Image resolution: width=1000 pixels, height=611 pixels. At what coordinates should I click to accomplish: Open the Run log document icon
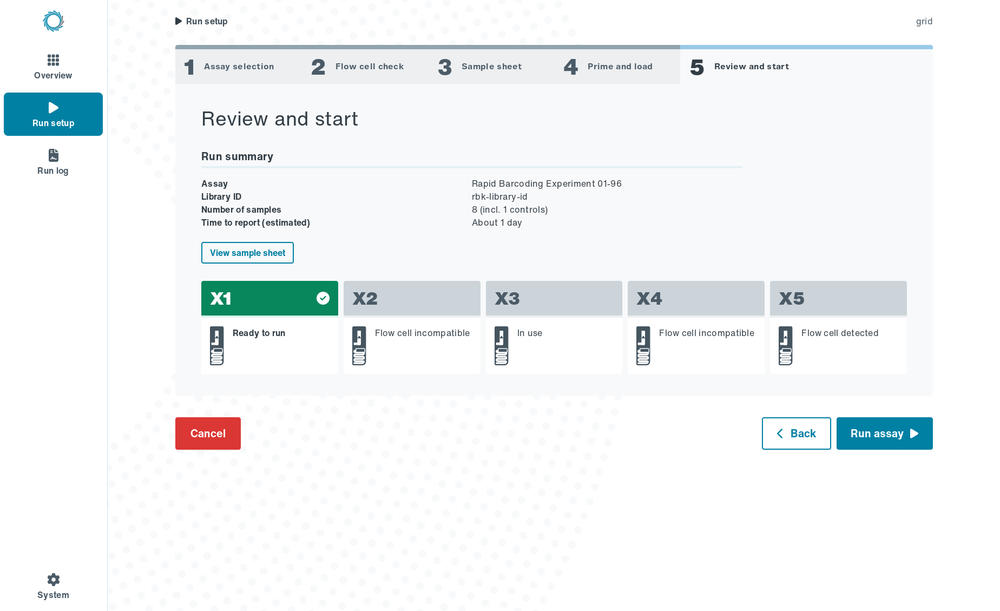pos(53,155)
